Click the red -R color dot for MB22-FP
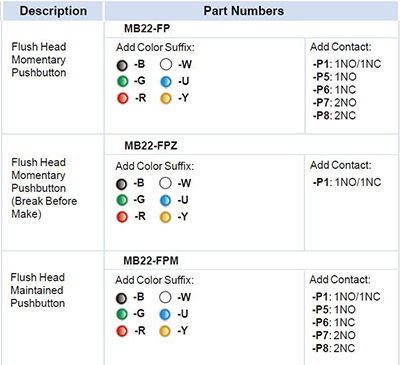400x365 pixels. tap(122, 98)
